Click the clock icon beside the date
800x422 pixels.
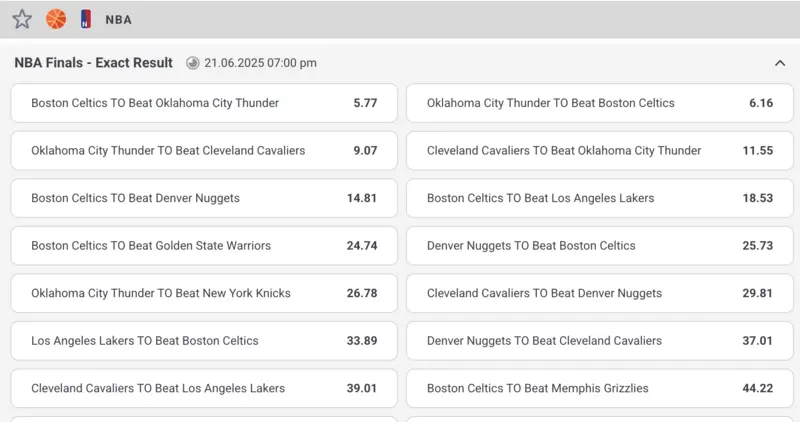click(193, 63)
